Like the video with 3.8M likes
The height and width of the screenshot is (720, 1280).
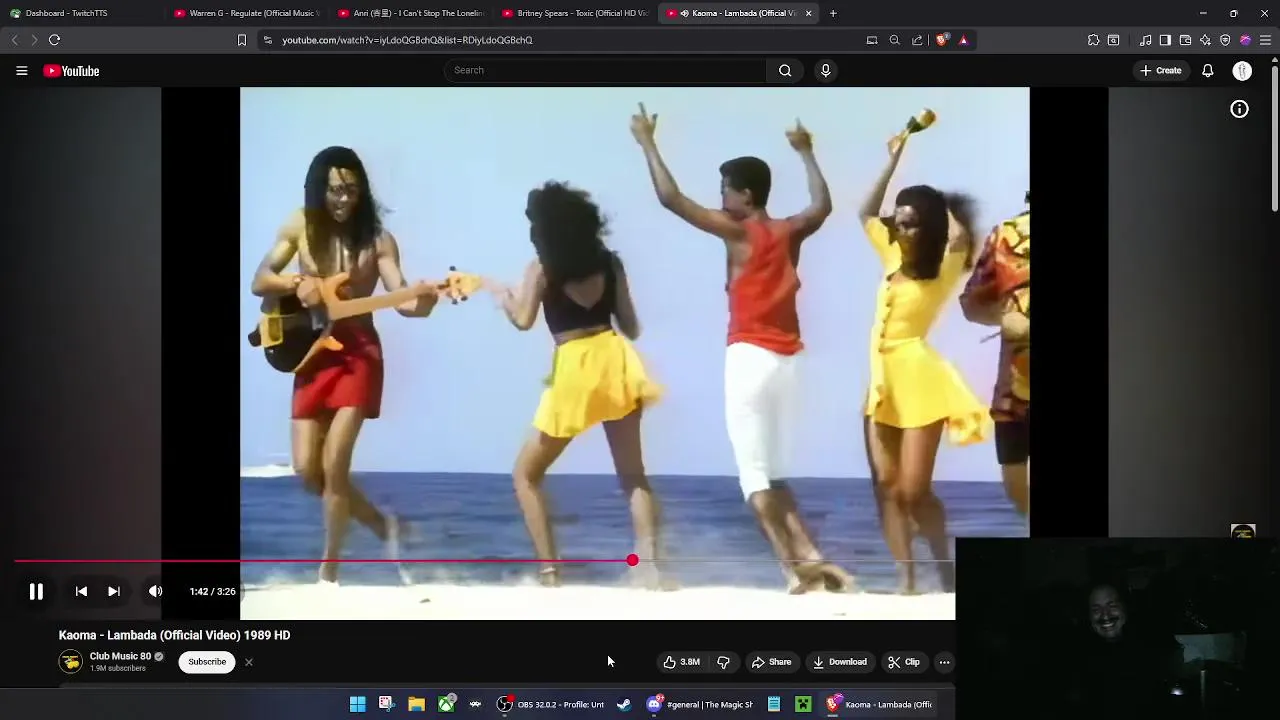point(681,662)
